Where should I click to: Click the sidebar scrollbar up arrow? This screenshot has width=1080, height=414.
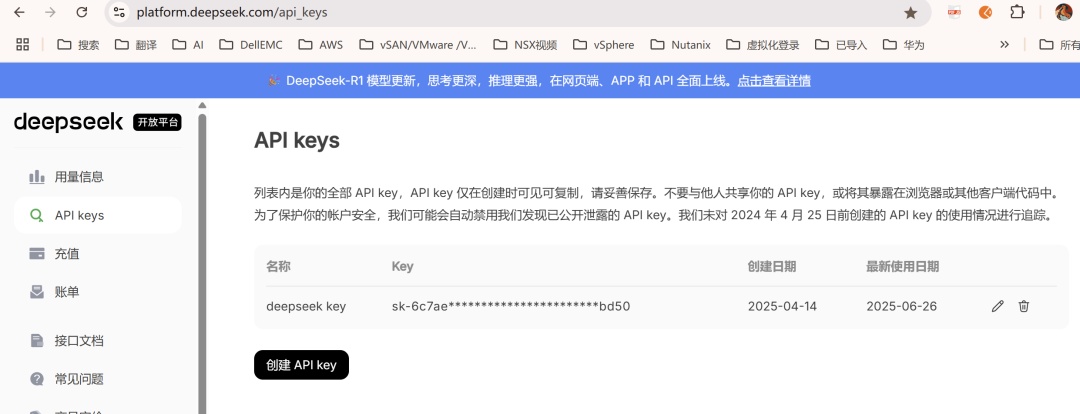(202, 105)
